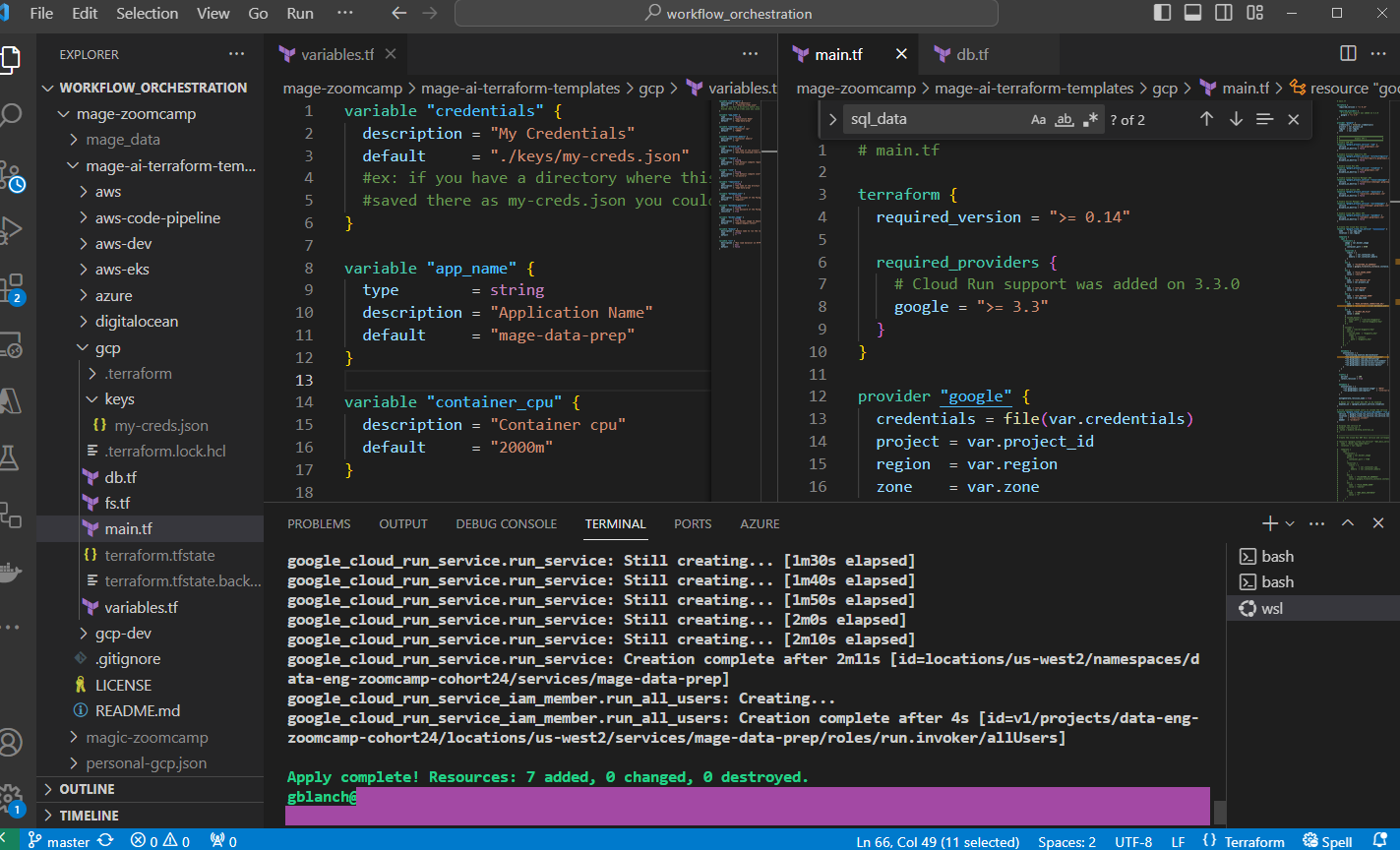Toggle Find in Selection

pos(1264,119)
